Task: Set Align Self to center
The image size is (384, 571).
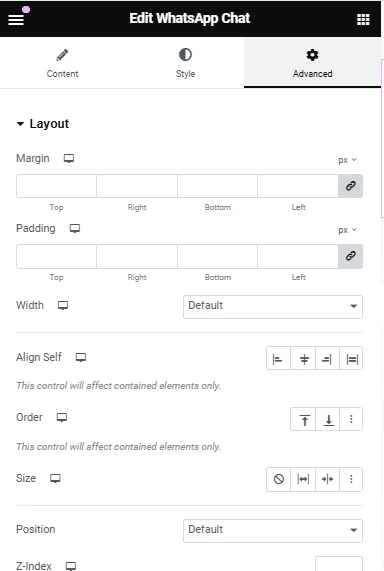Action: coord(303,359)
